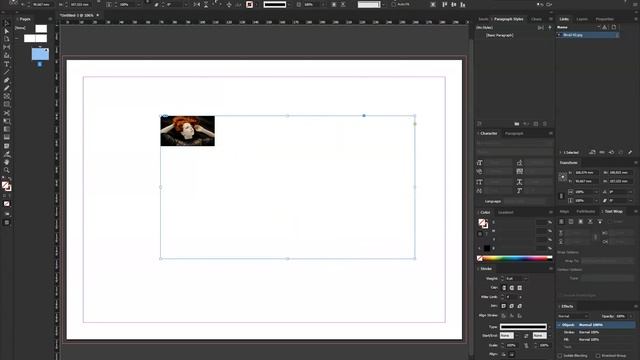This screenshot has width=640, height=360.
Task: Select the Eyedropper tool
Action: (7, 154)
